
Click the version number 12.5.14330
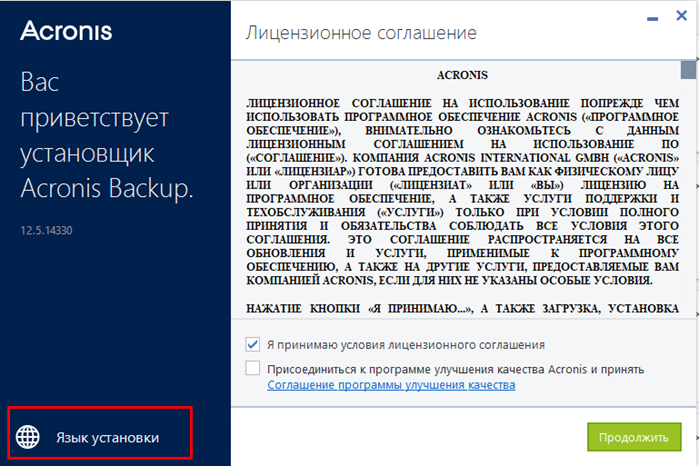tap(46, 231)
